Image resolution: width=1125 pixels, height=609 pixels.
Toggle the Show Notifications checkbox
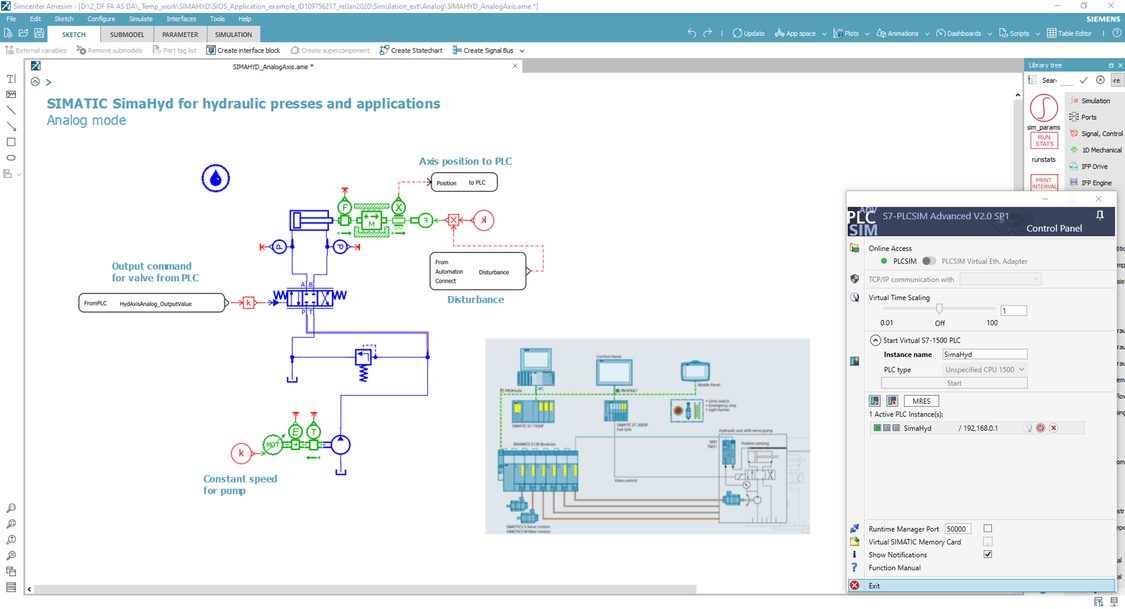point(988,554)
